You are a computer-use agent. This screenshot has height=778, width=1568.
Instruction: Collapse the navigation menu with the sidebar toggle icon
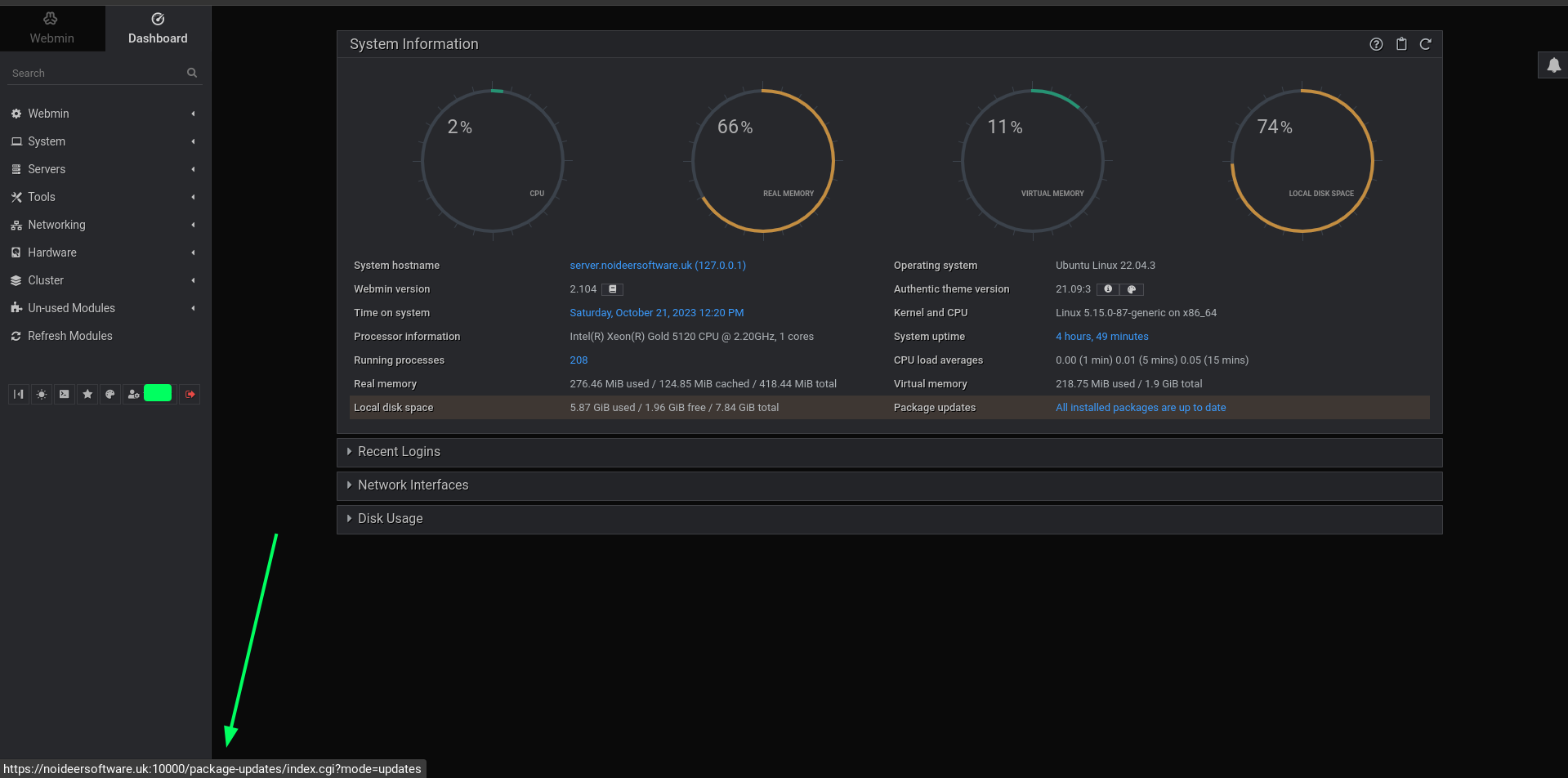coord(18,394)
